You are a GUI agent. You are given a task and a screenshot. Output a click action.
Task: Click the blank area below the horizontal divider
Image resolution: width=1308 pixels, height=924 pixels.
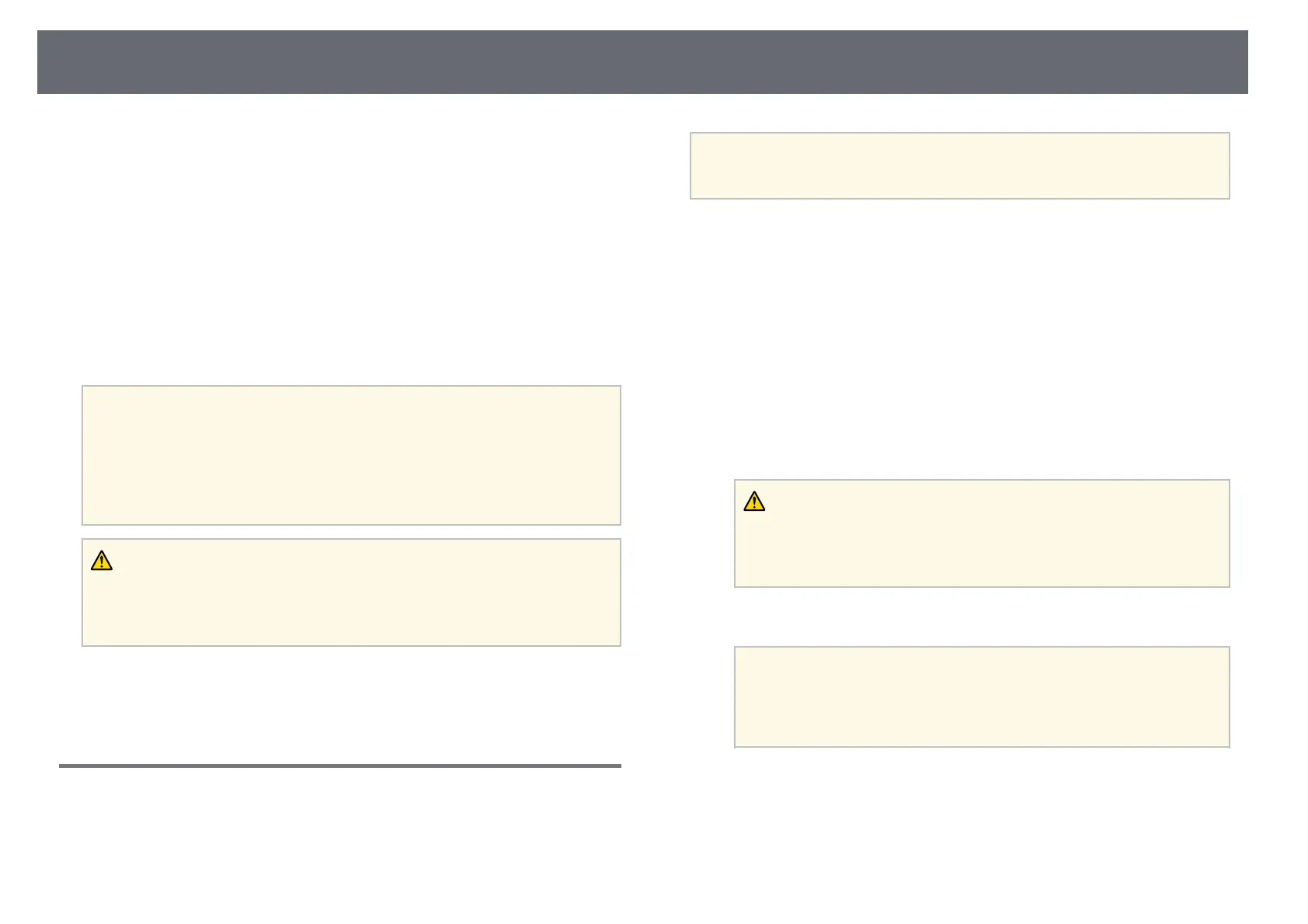[340, 839]
